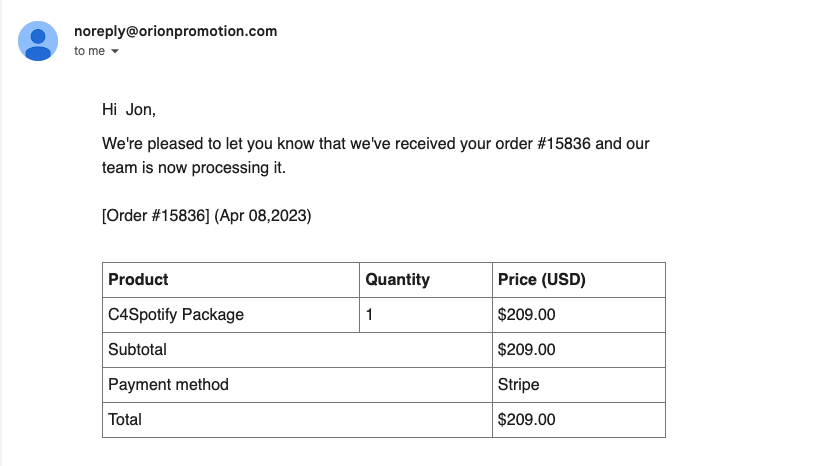Click the 'Total' label cell
The image size is (819, 466).
pos(297,420)
